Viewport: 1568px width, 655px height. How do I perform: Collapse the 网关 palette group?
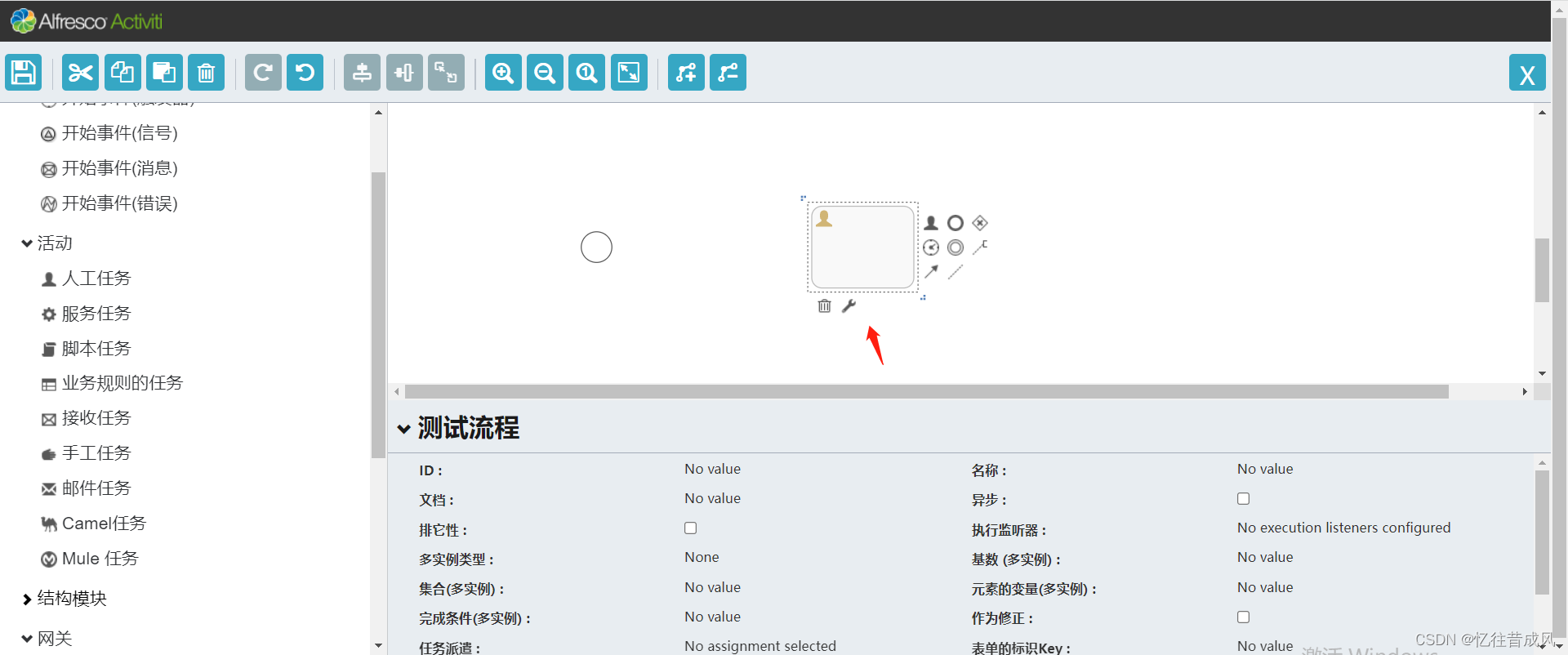pos(28,639)
